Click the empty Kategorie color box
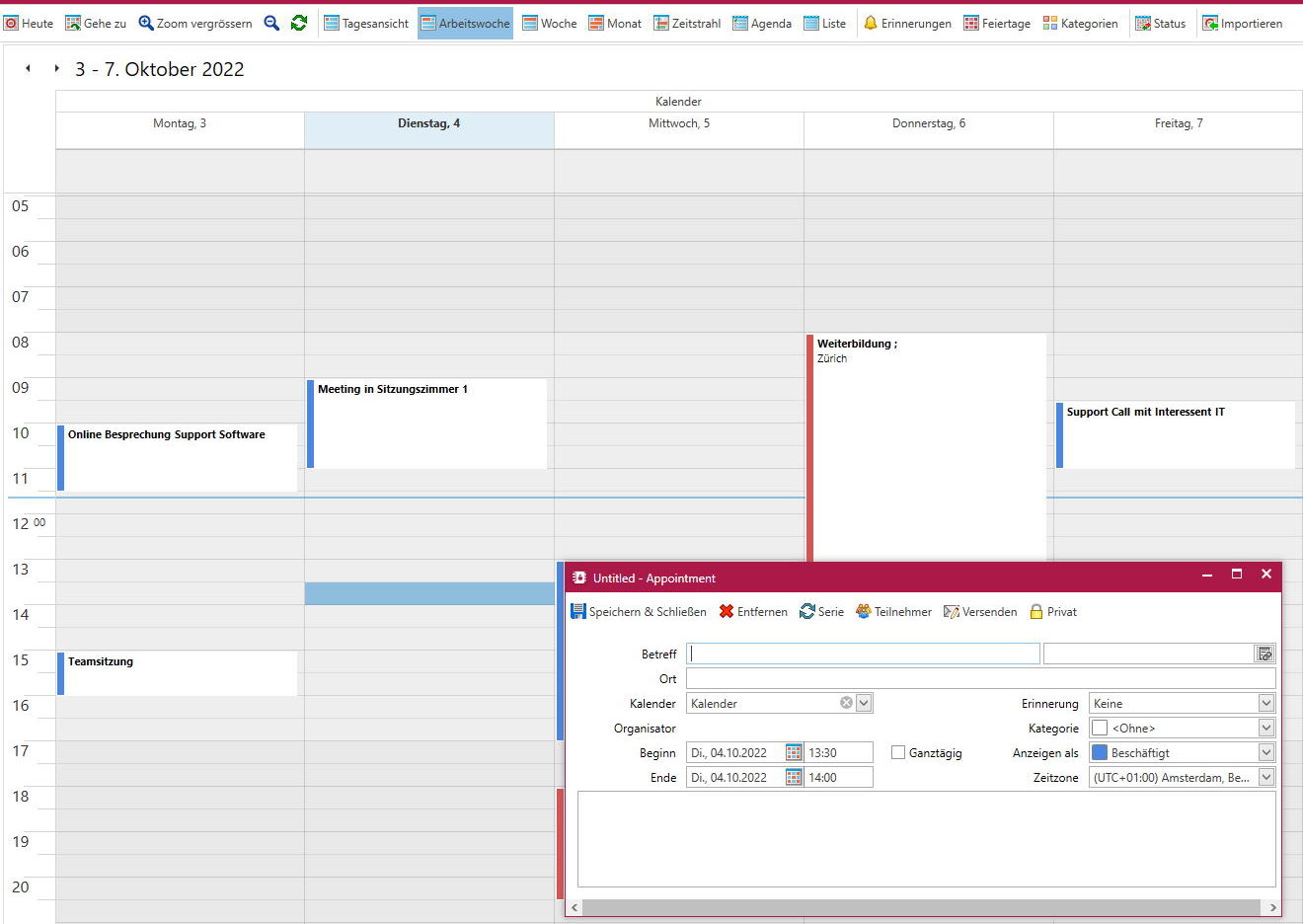The height and width of the screenshot is (924, 1303). click(1100, 728)
